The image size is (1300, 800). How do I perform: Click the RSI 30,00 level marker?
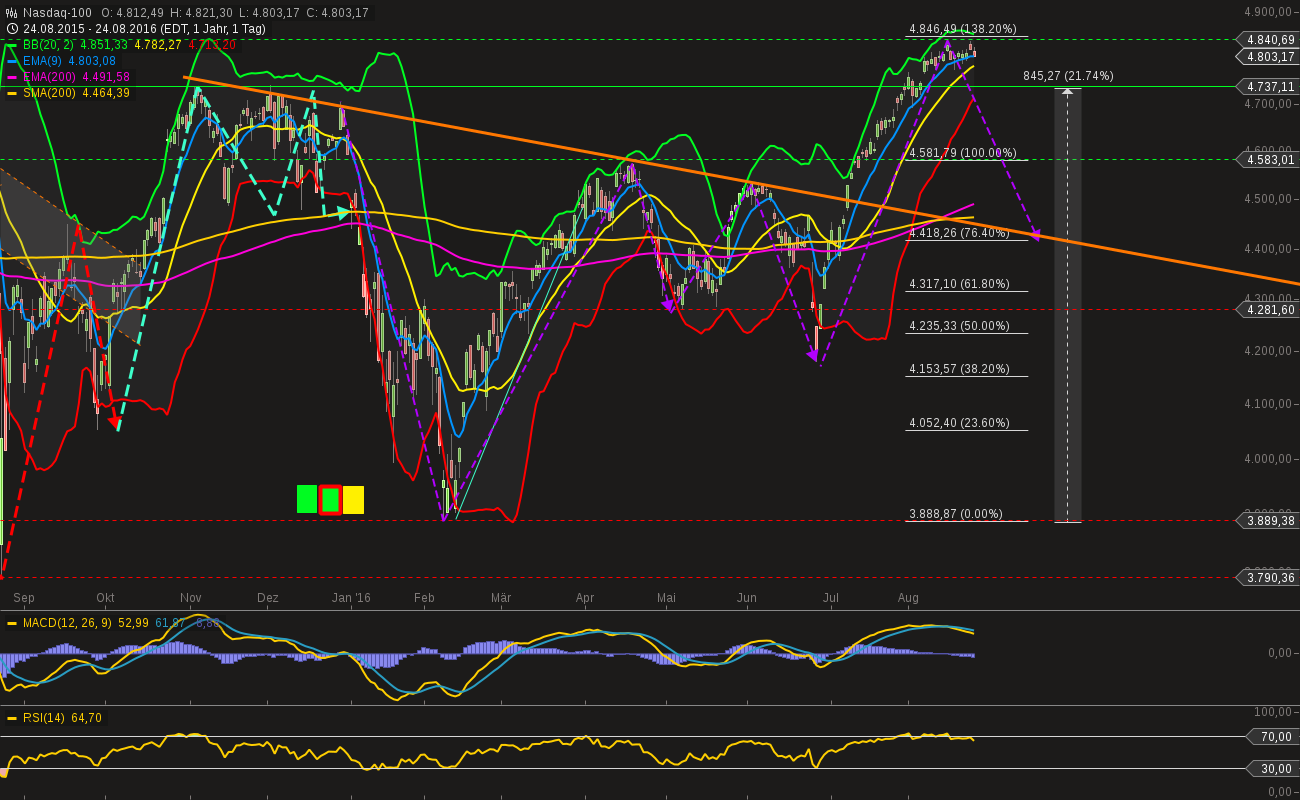tap(1272, 769)
